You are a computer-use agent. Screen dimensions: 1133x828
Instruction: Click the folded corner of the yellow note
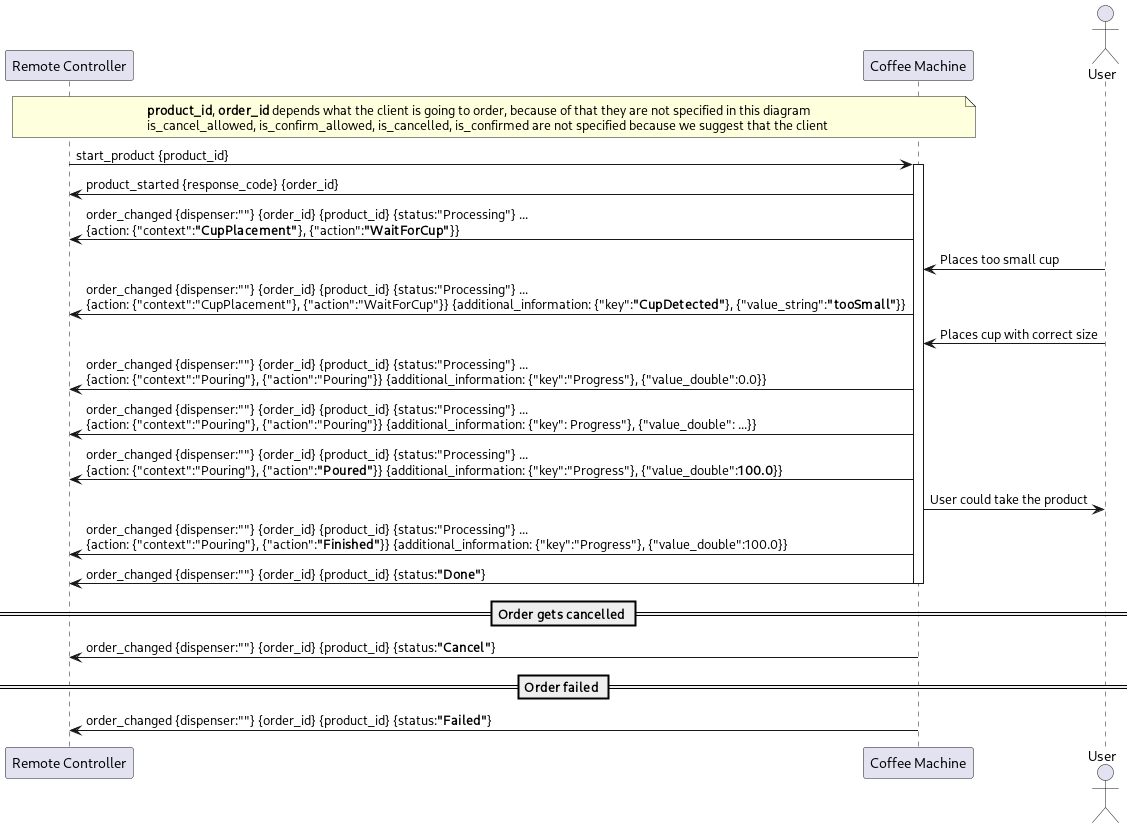[x=968, y=100]
